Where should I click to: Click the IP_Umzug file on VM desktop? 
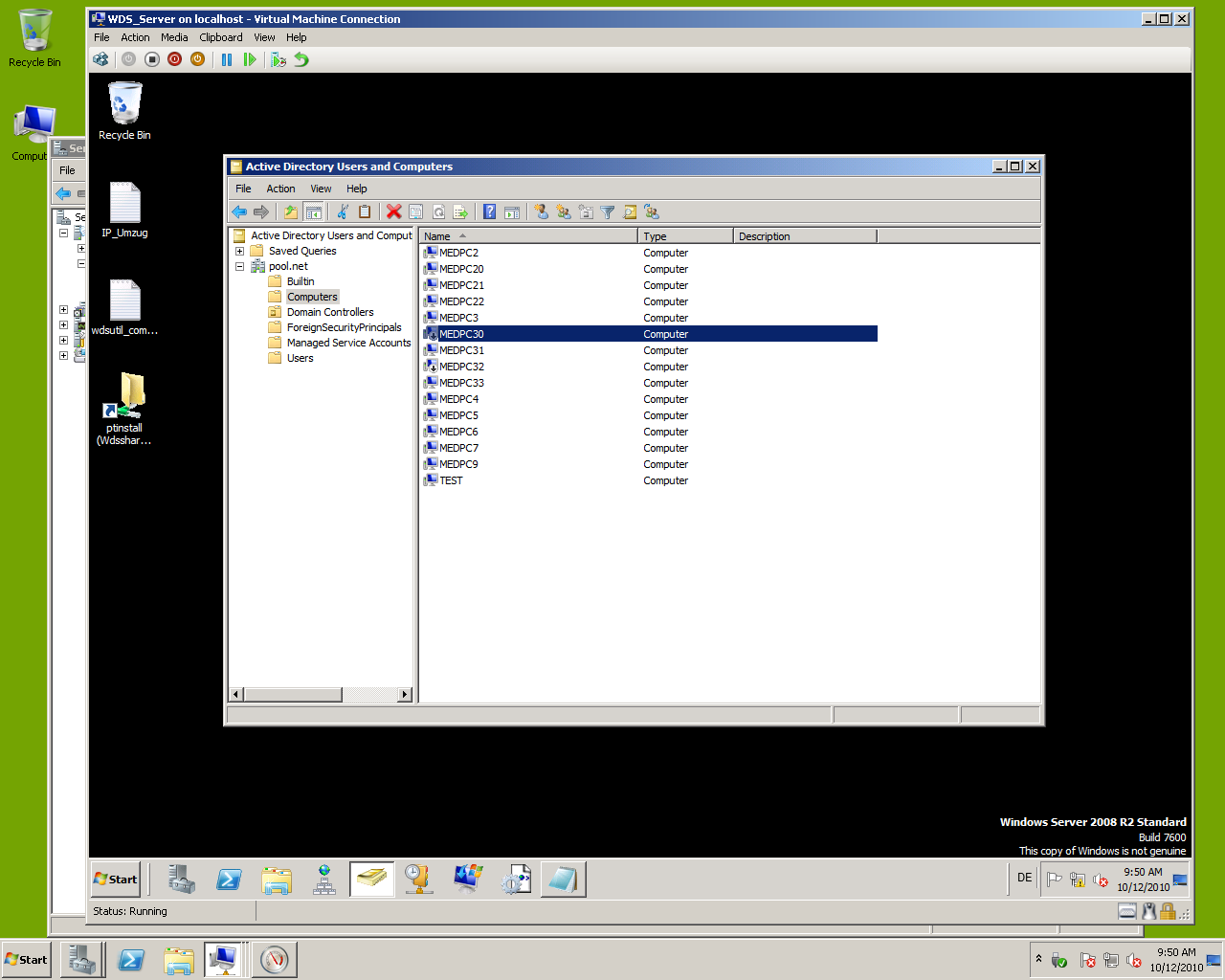pos(124,210)
